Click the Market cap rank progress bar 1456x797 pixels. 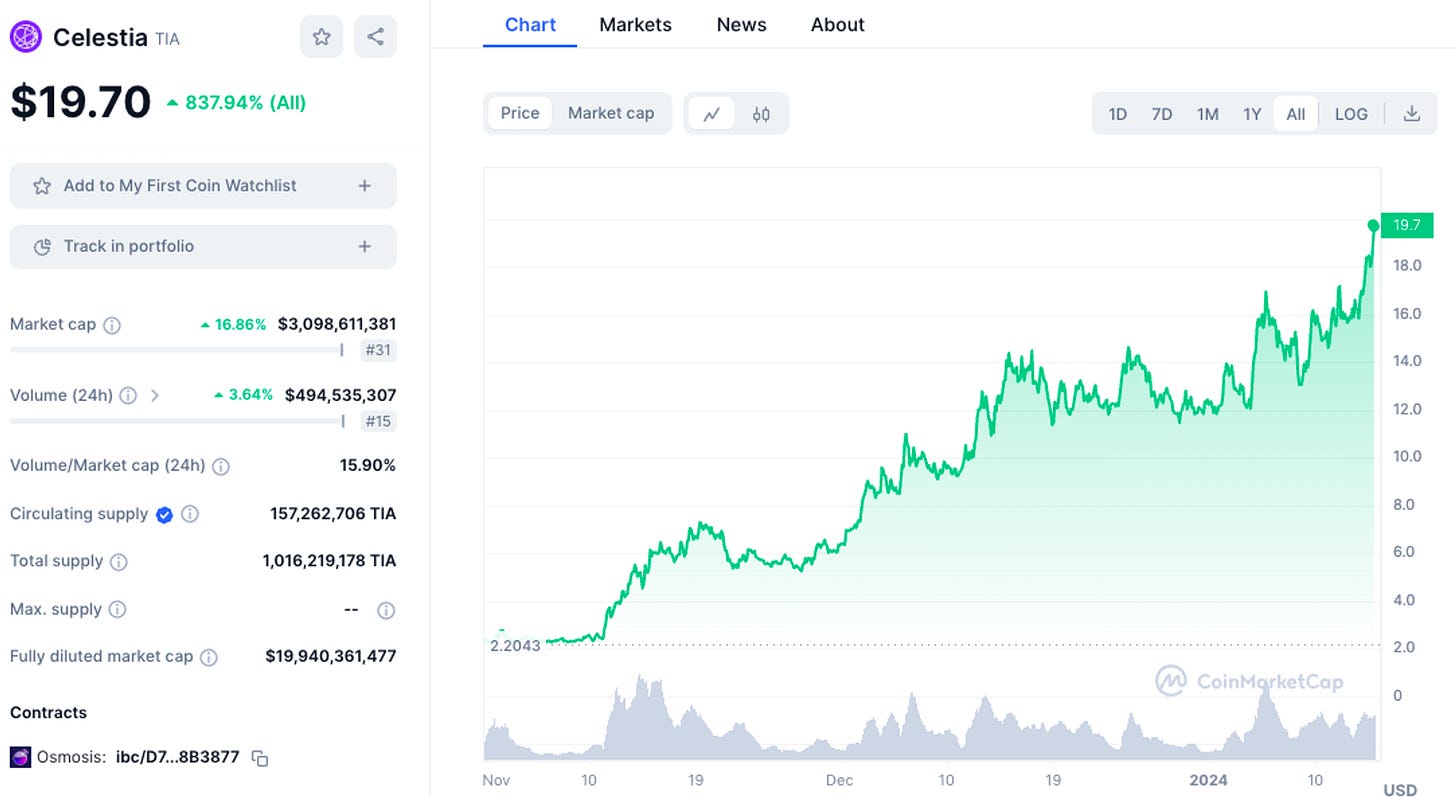coord(177,350)
